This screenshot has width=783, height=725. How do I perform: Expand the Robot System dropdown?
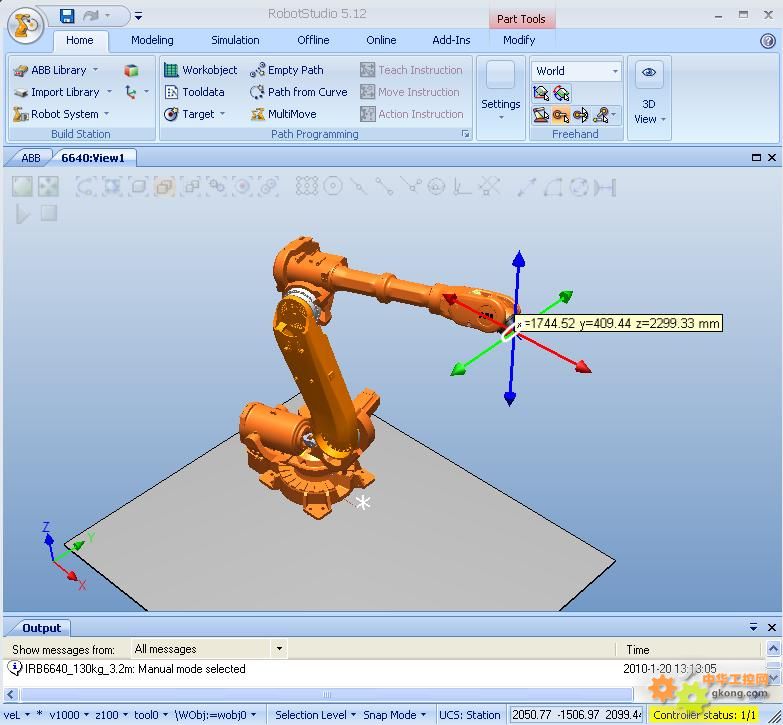coord(106,114)
